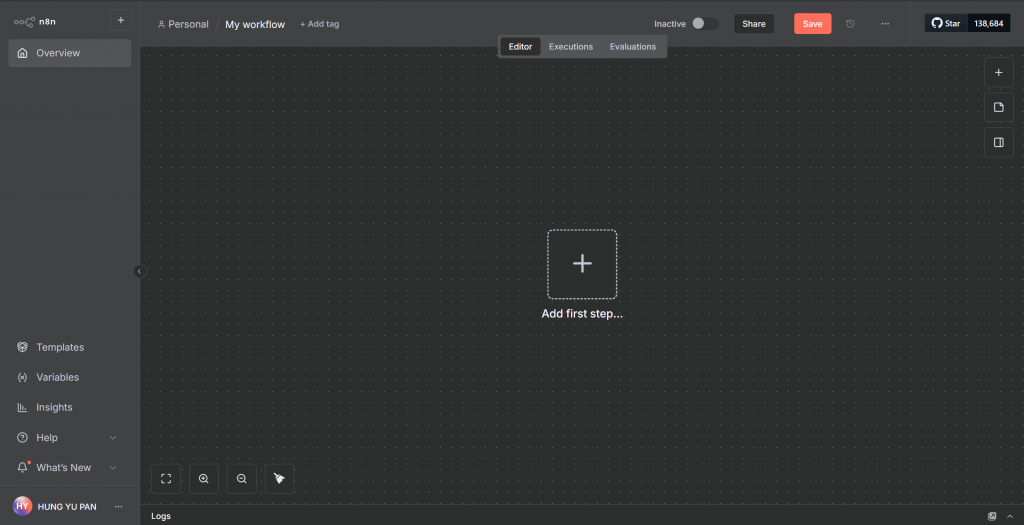Switch to the Evaluations tab

pyautogui.click(x=633, y=46)
